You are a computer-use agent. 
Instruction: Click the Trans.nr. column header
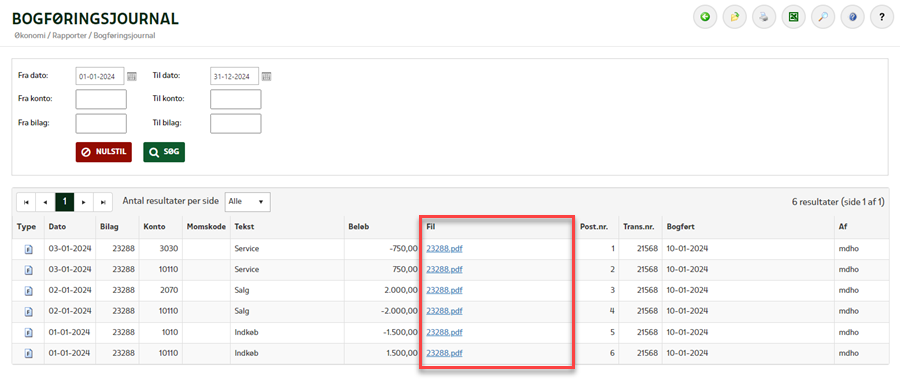coord(639,227)
